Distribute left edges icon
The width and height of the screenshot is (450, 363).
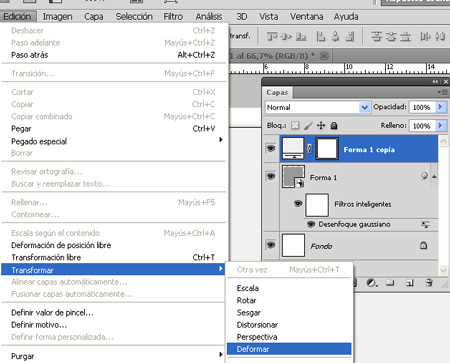425,36
